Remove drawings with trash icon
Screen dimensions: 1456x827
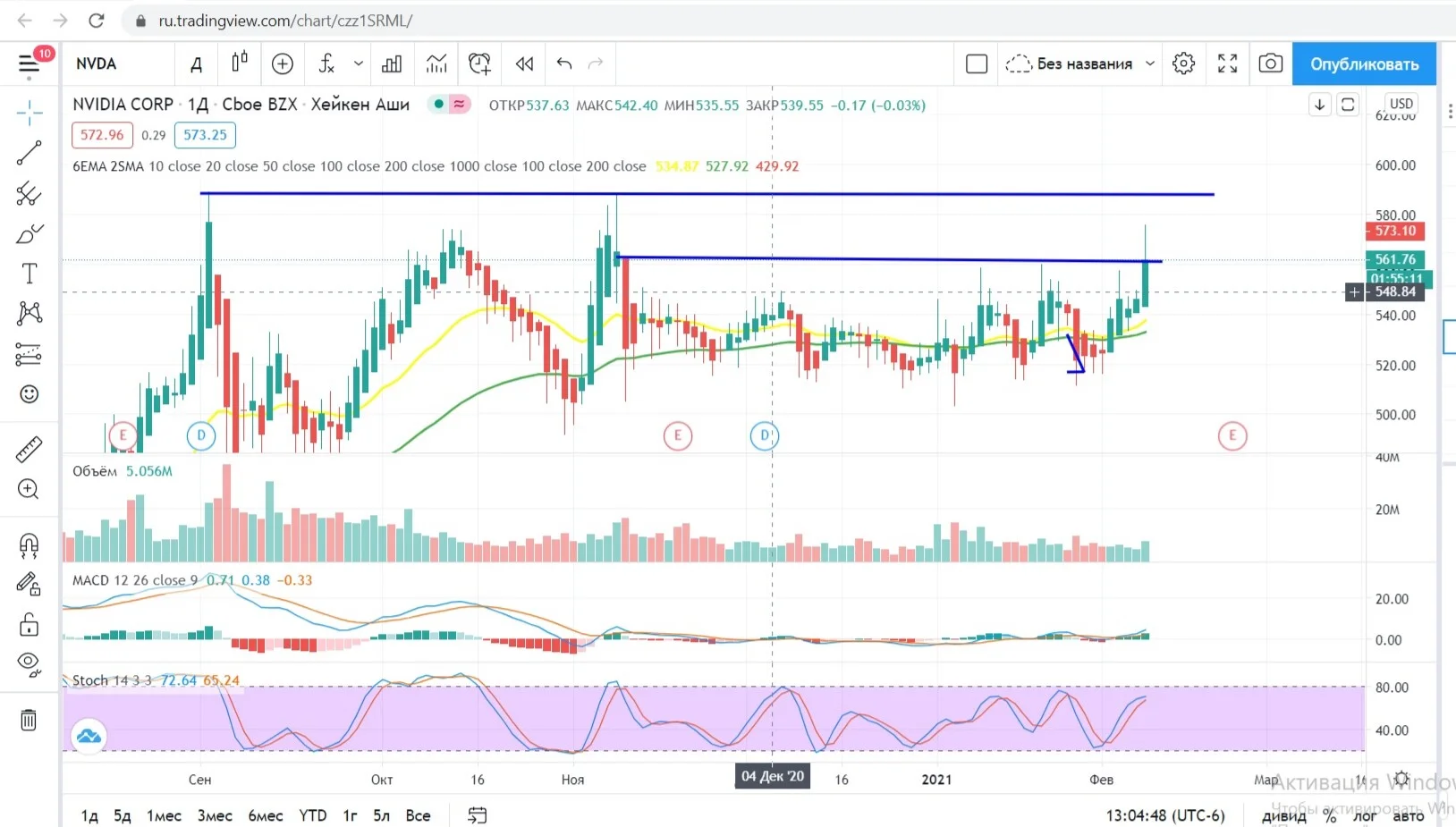tap(29, 720)
